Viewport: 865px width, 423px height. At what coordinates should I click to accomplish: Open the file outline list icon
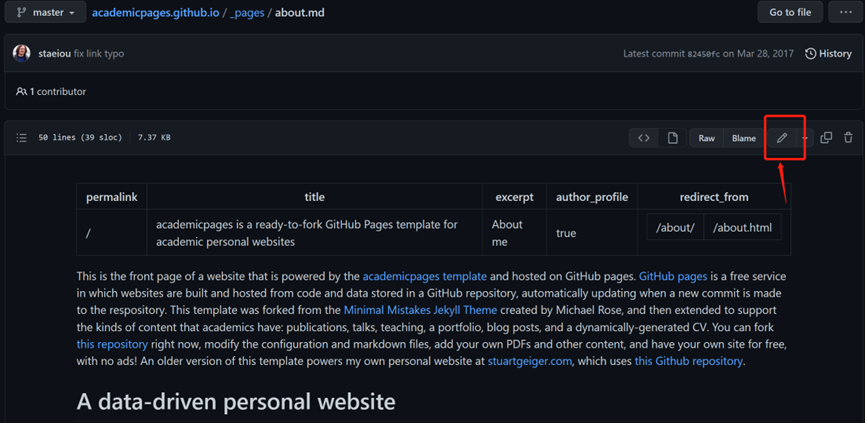point(22,138)
